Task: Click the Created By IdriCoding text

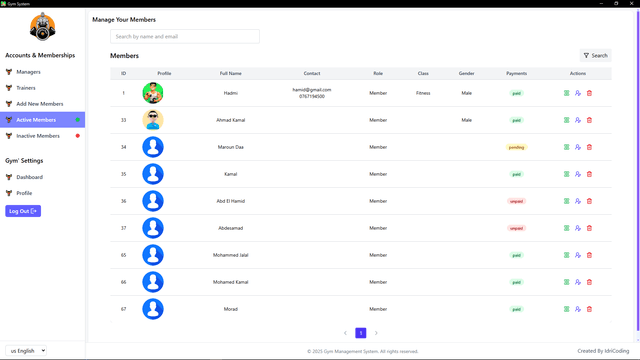Action: [x=603, y=351]
